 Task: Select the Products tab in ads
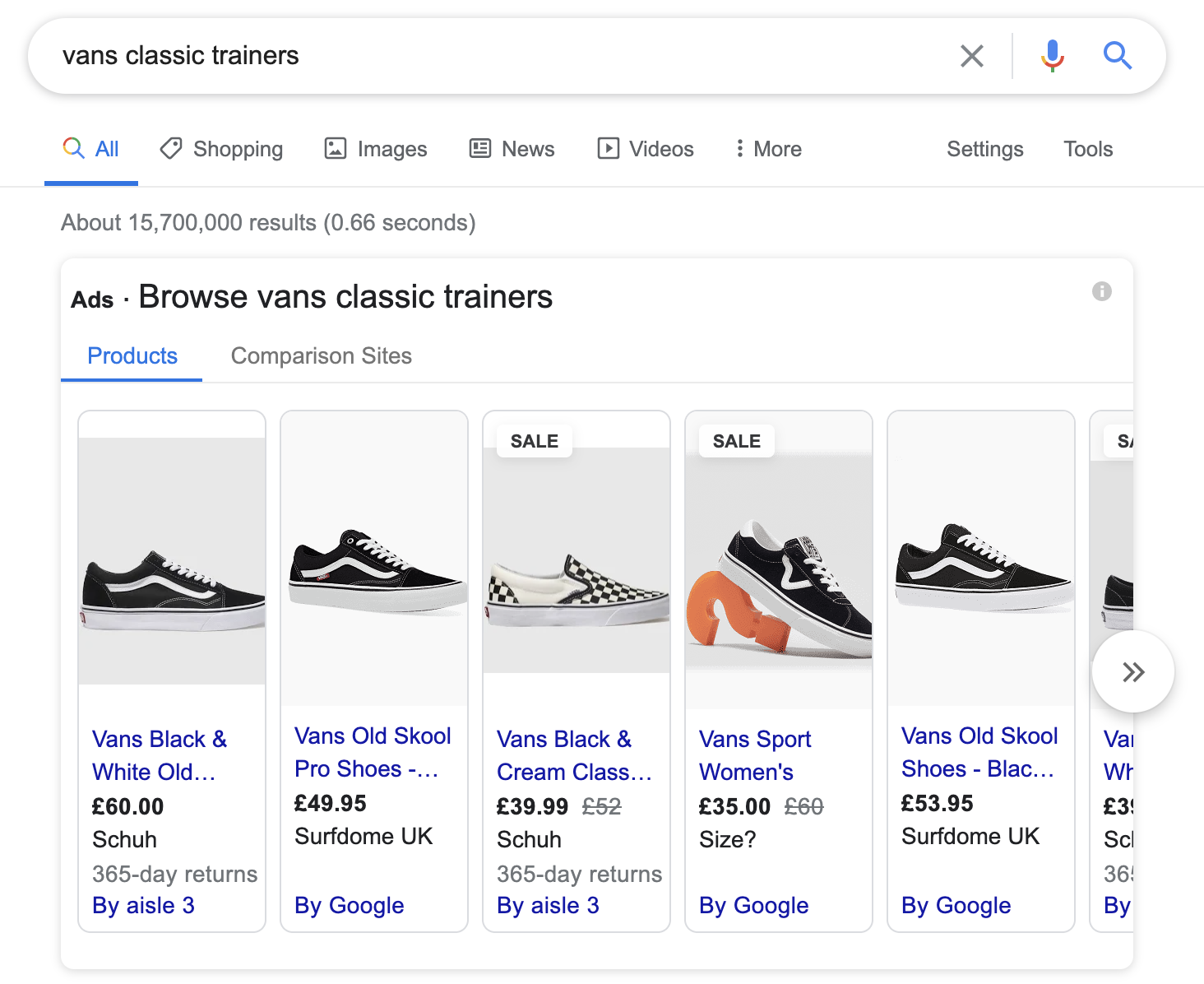pos(132,355)
